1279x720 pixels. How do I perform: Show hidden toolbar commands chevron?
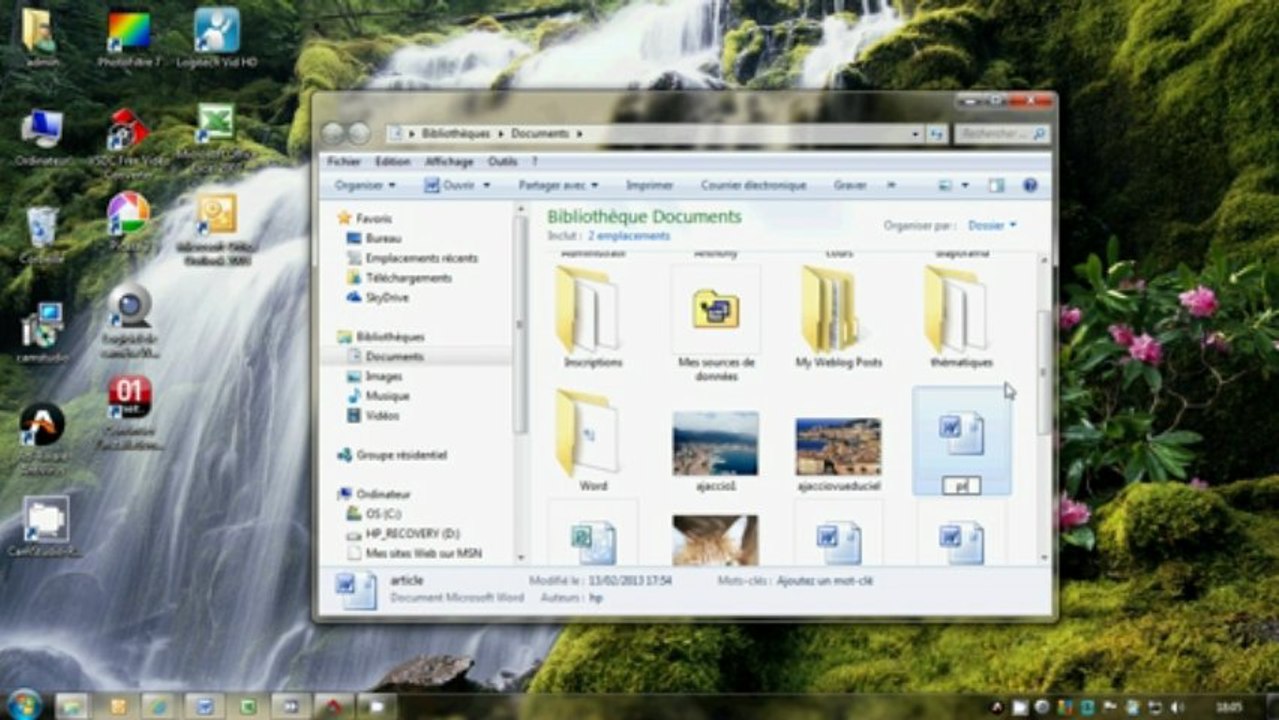click(x=891, y=185)
